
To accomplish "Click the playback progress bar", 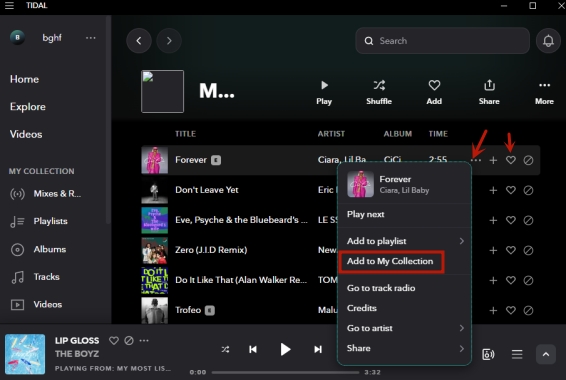I will (x=285, y=372).
